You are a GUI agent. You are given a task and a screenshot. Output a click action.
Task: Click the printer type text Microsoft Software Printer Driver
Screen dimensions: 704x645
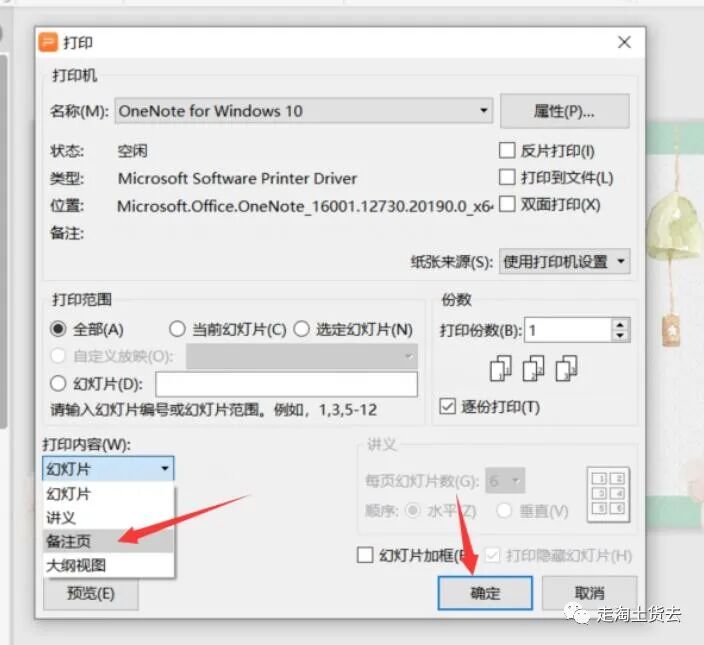(238, 178)
